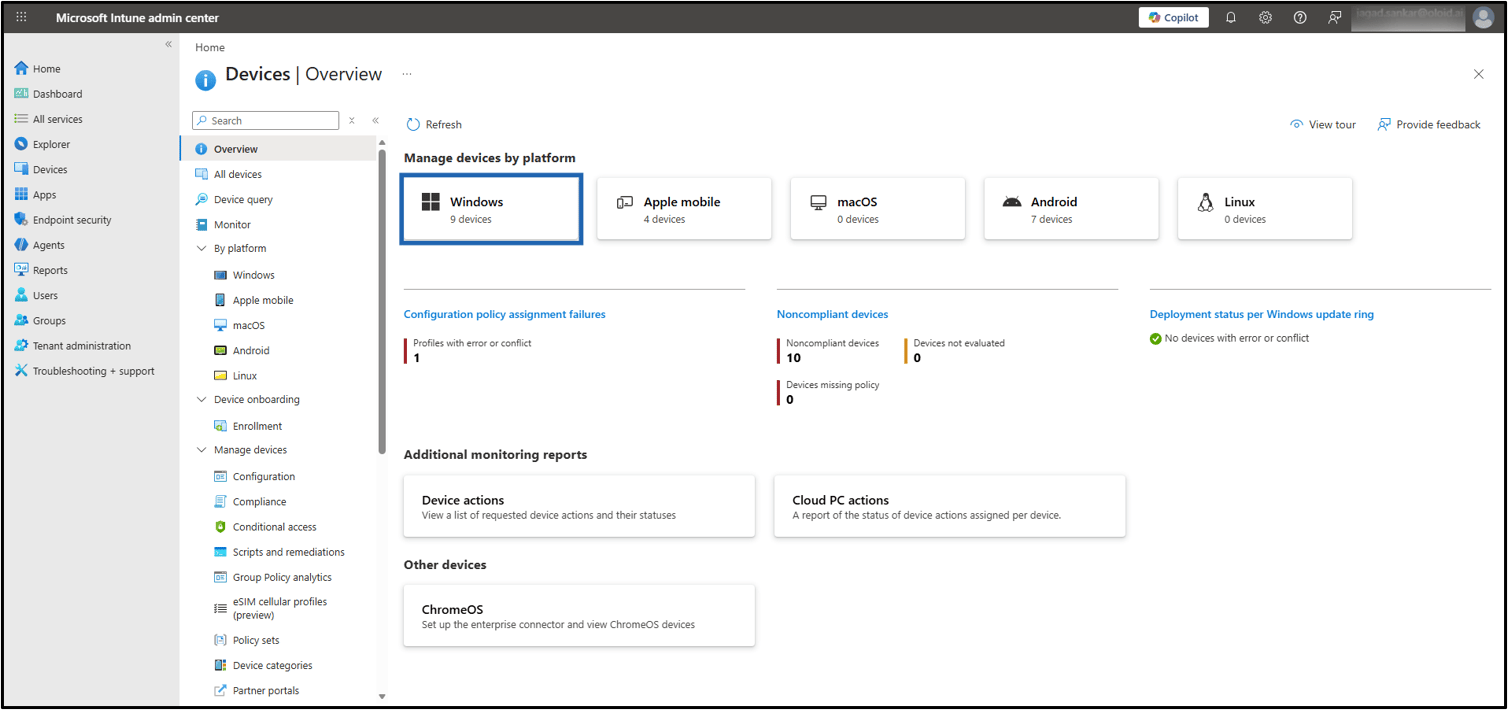Open the Apple mobile 4 devices card
1508x710 pixels.
click(684, 209)
